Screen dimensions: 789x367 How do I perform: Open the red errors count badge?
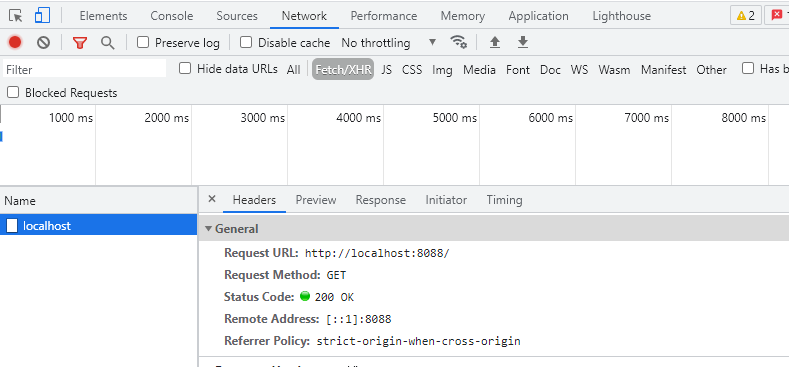776,16
